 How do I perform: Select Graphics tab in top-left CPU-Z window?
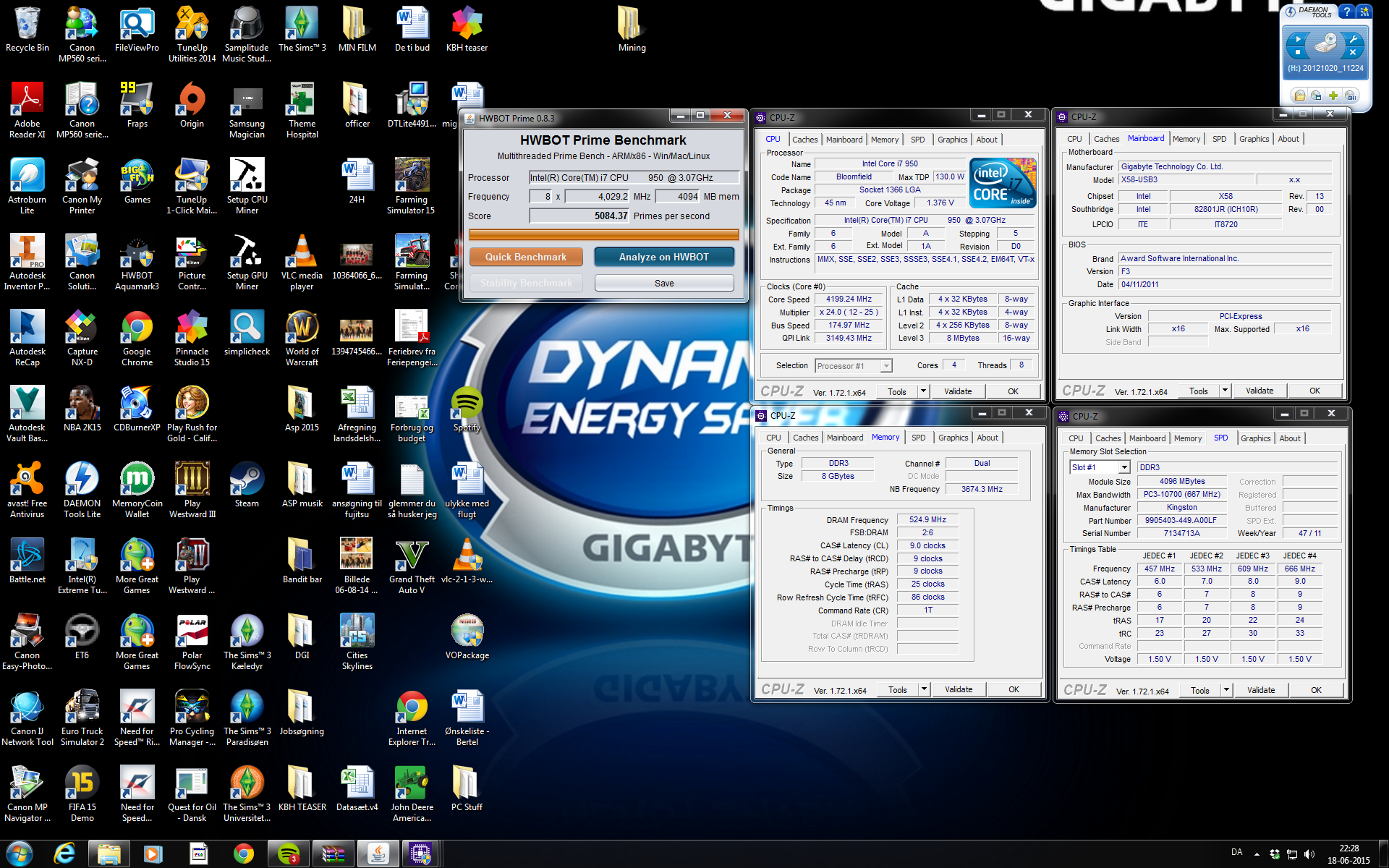pyautogui.click(x=952, y=140)
